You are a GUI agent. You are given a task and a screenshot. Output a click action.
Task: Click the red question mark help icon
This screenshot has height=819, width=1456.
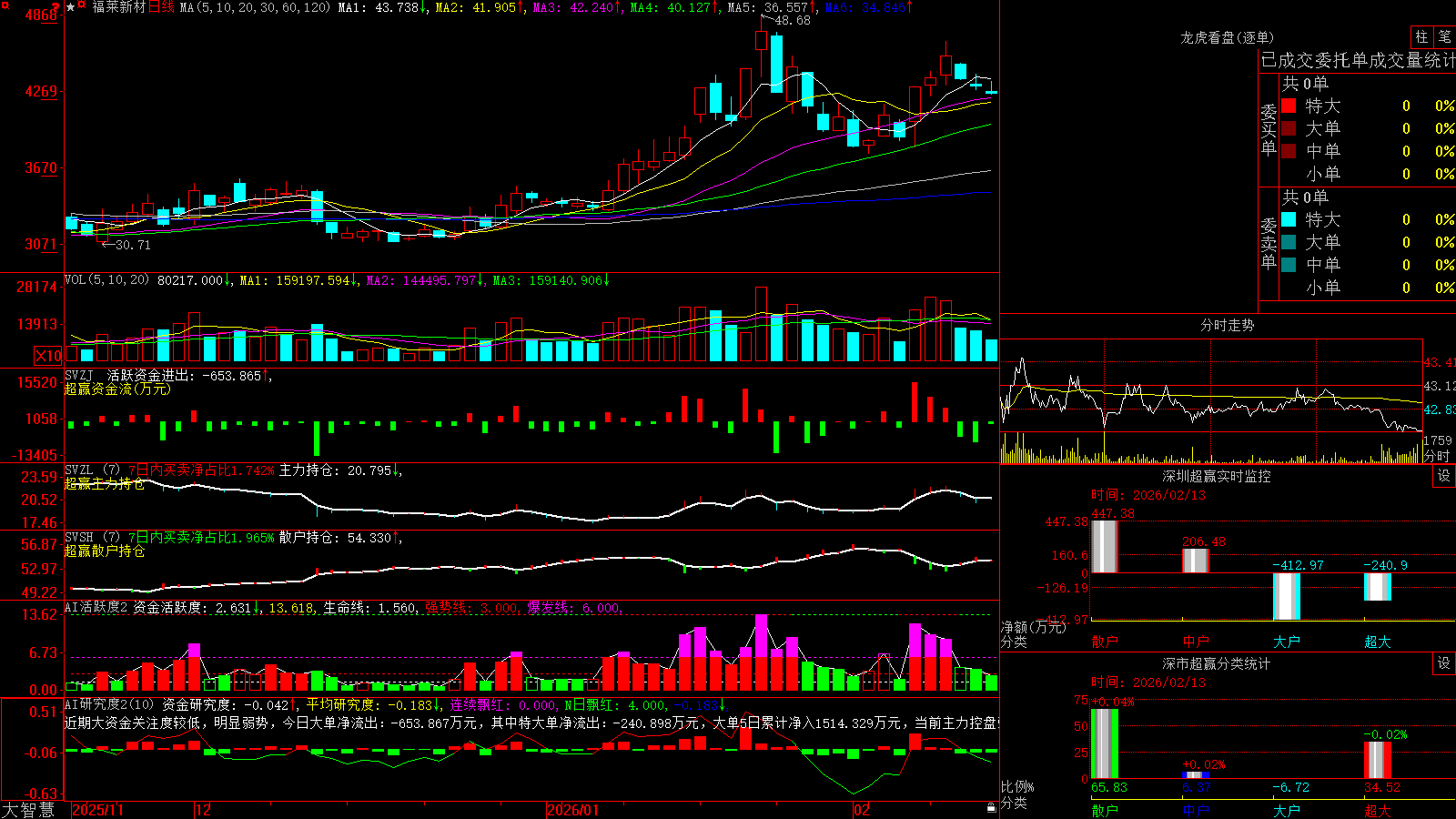pos(56,5)
